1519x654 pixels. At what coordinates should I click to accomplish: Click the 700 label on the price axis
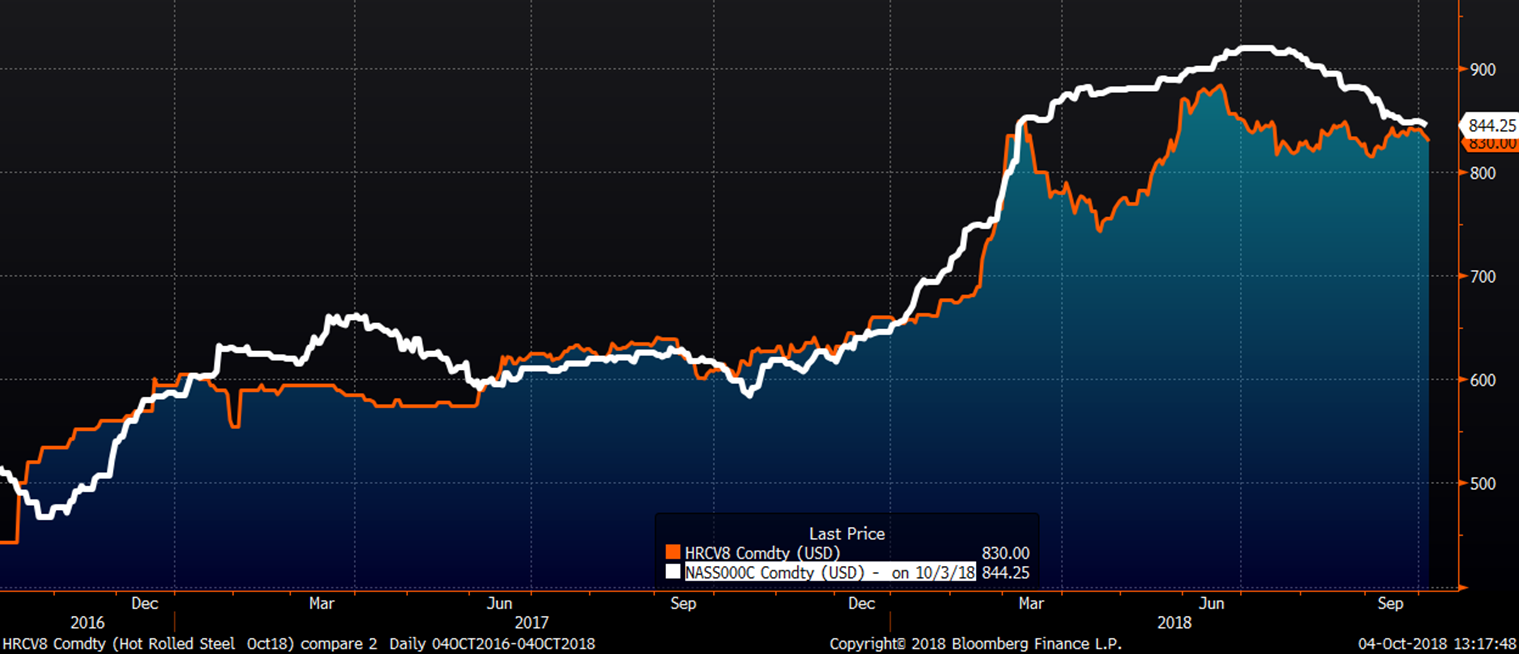[1481, 277]
